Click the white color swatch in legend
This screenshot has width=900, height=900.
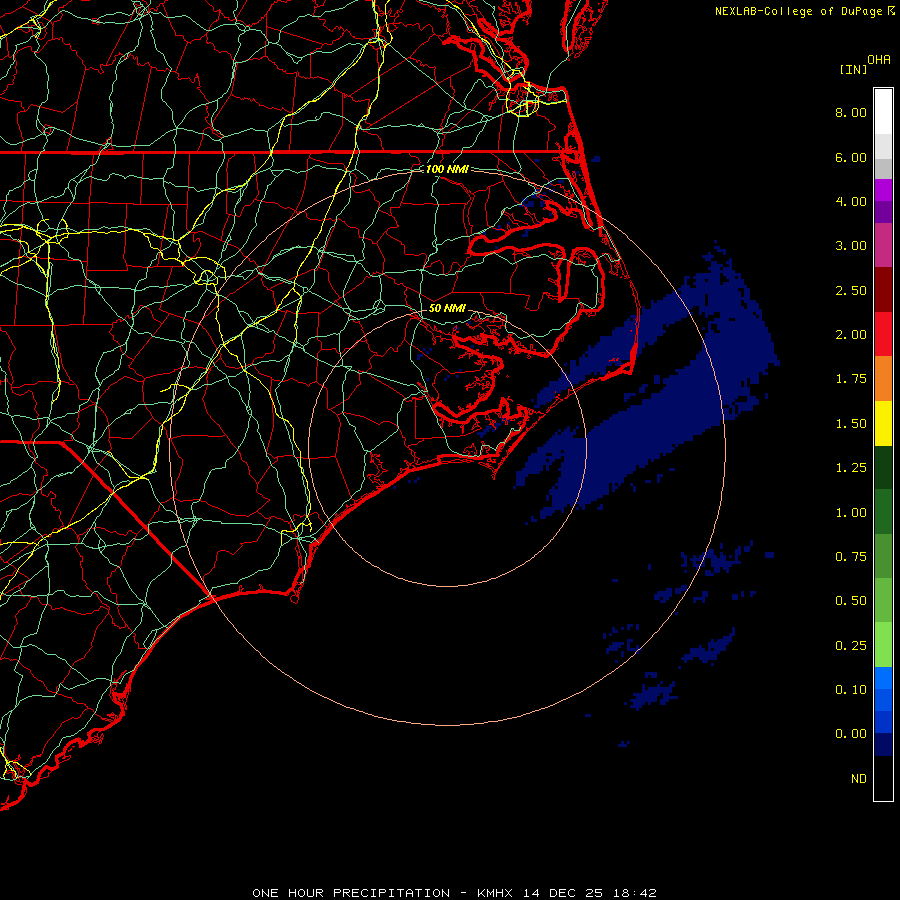(883, 111)
